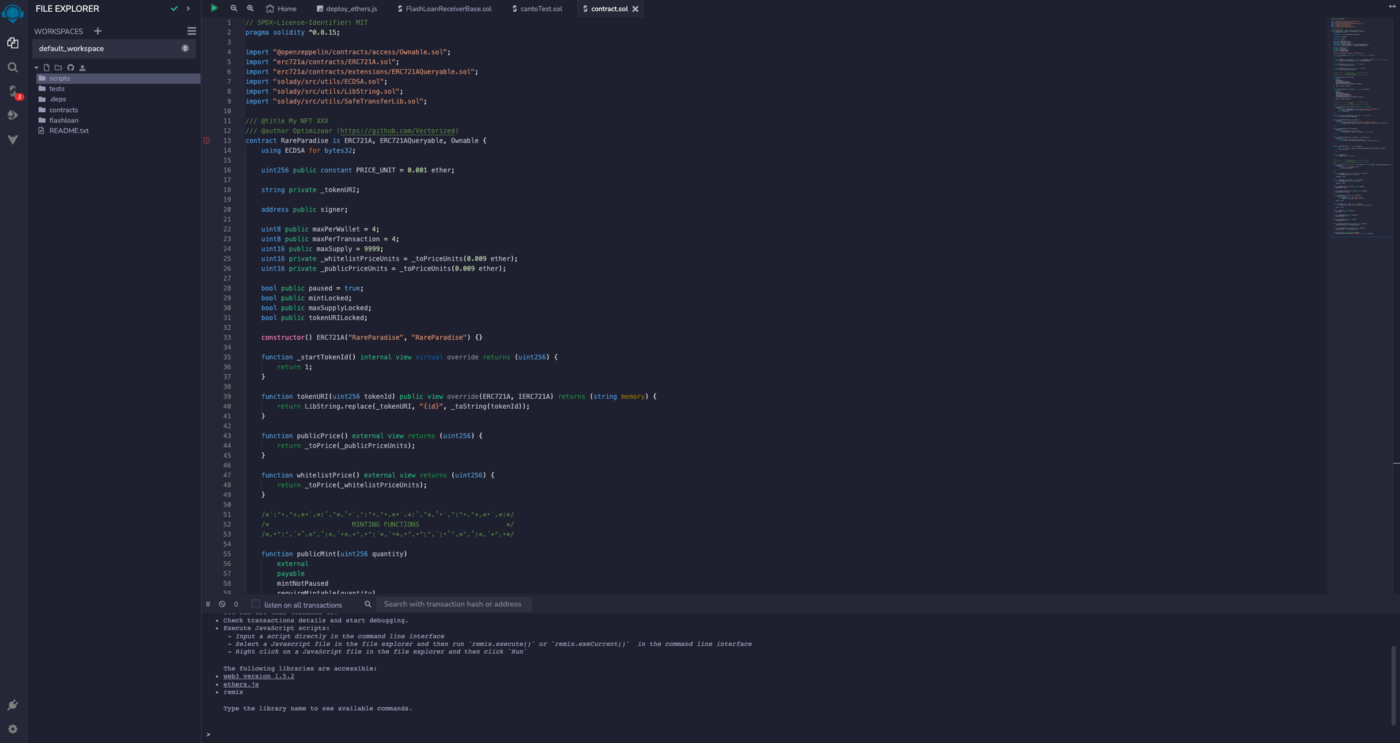Open the default_workspace dropdown
Viewport: 1400px width, 743px height.
click(x=115, y=48)
